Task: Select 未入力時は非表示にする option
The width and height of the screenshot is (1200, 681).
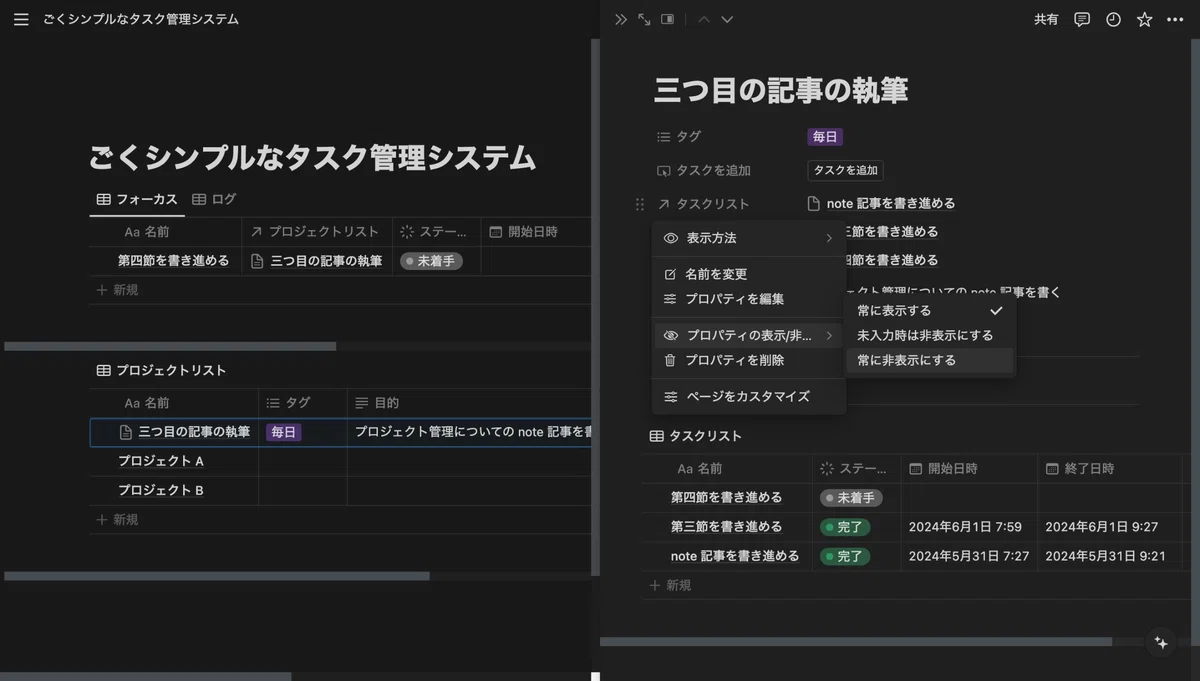Action: click(x=930, y=336)
